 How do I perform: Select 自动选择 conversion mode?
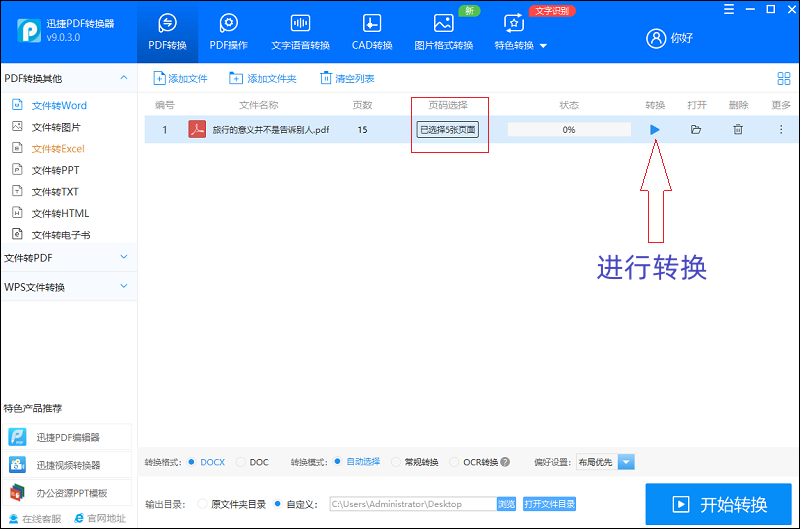click(x=337, y=462)
